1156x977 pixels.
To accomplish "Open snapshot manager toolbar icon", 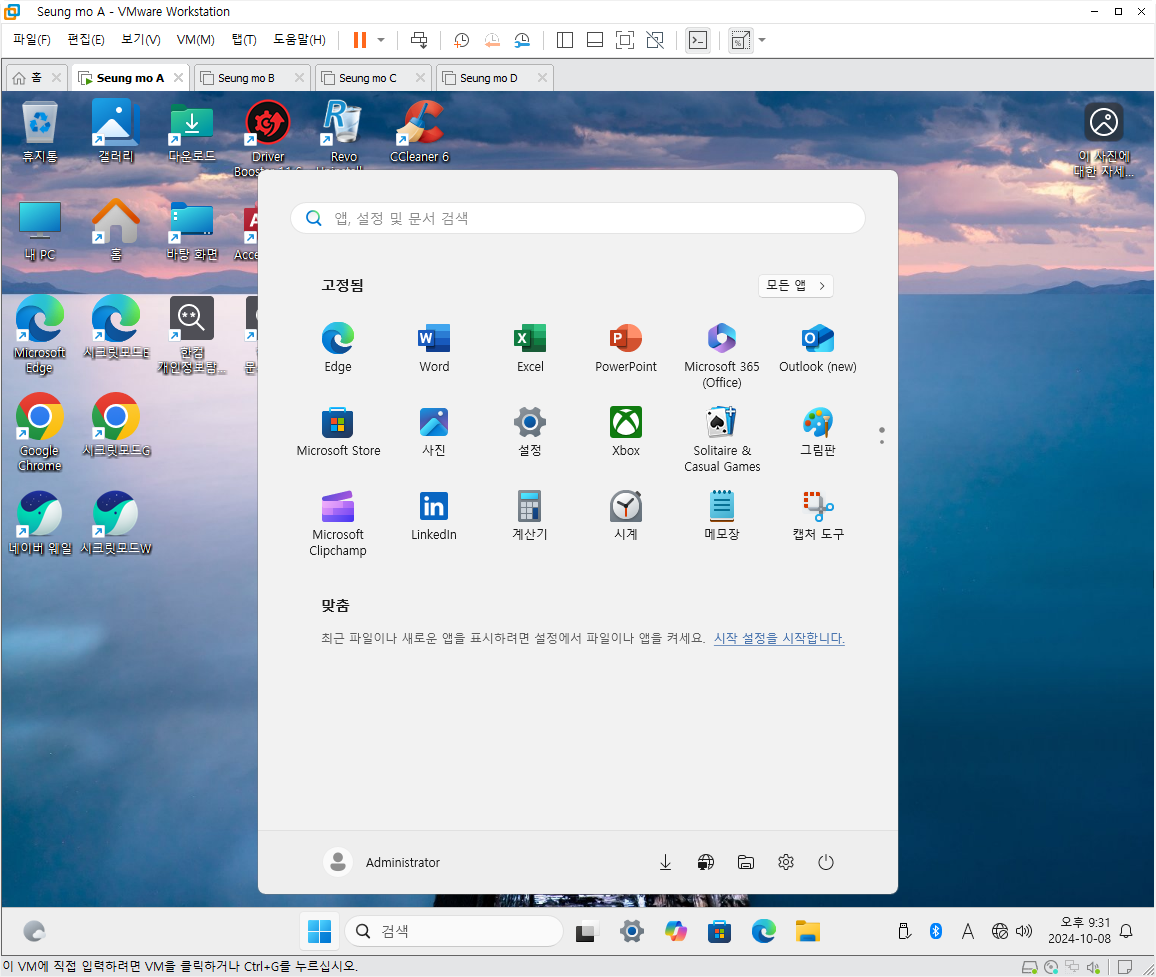I will click(522, 40).
